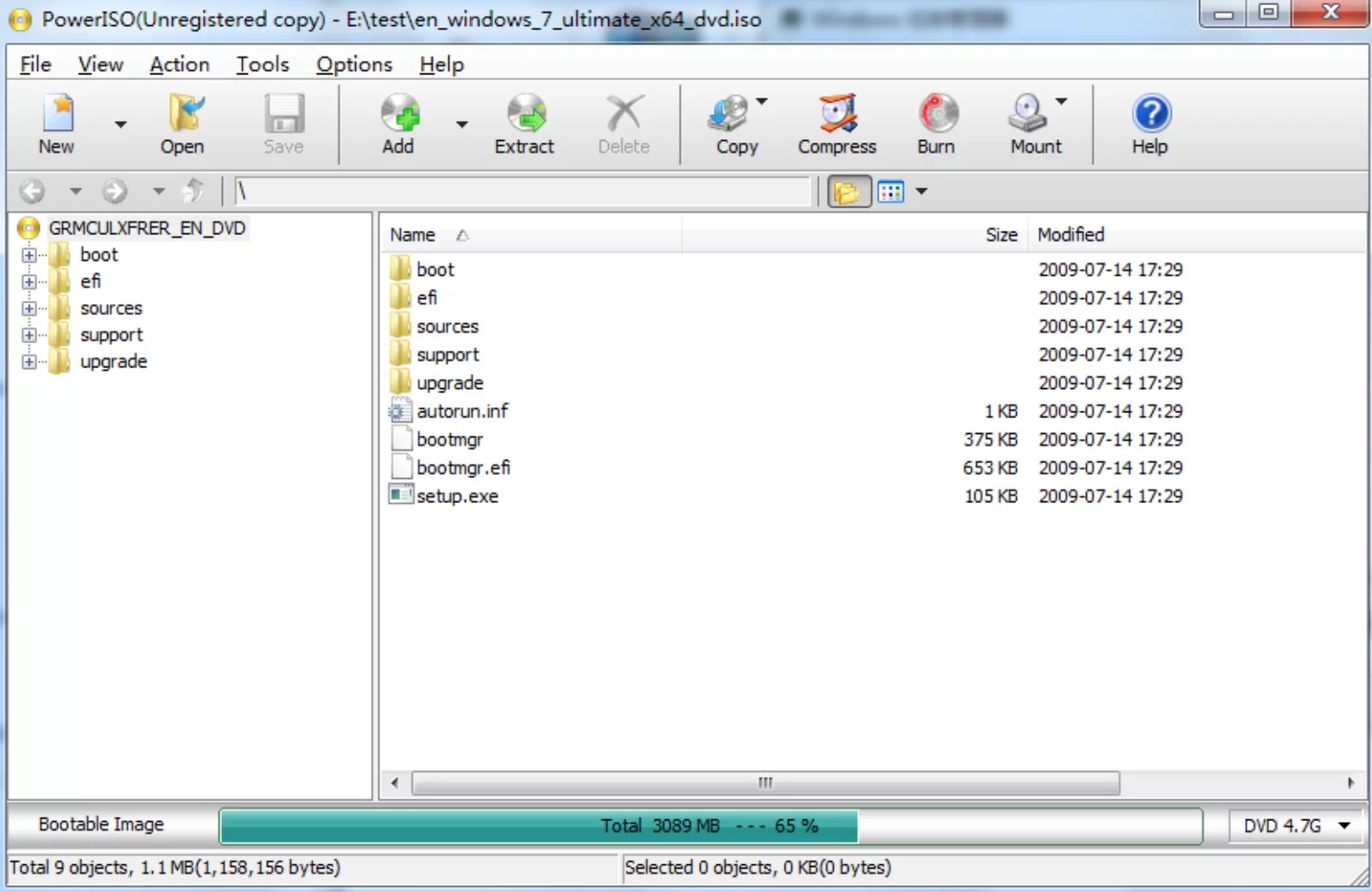Click the view mode icon
1372x892 pixels.
891,191
